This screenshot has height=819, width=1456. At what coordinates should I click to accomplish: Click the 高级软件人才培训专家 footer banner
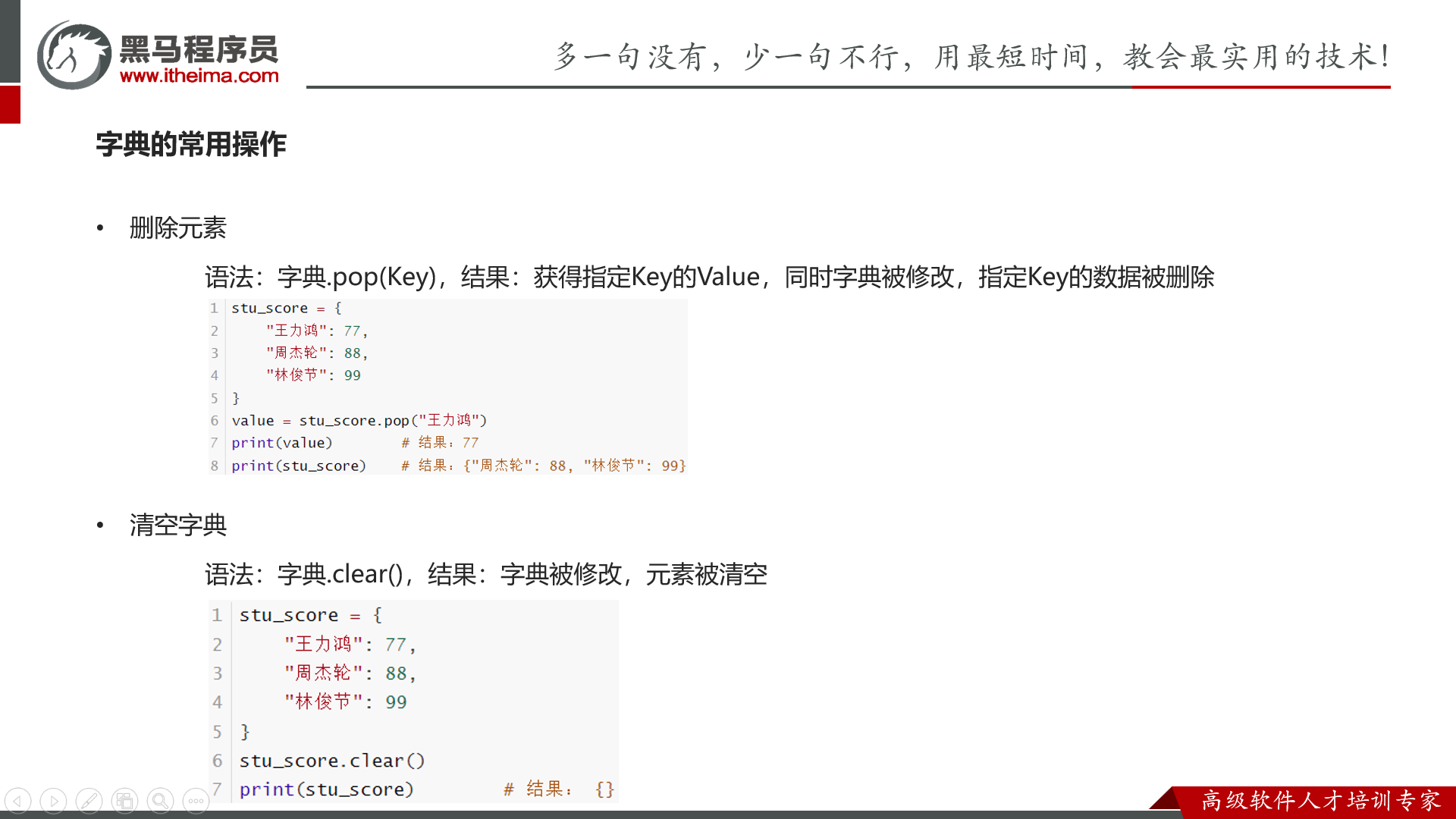tap(1319, 801)
